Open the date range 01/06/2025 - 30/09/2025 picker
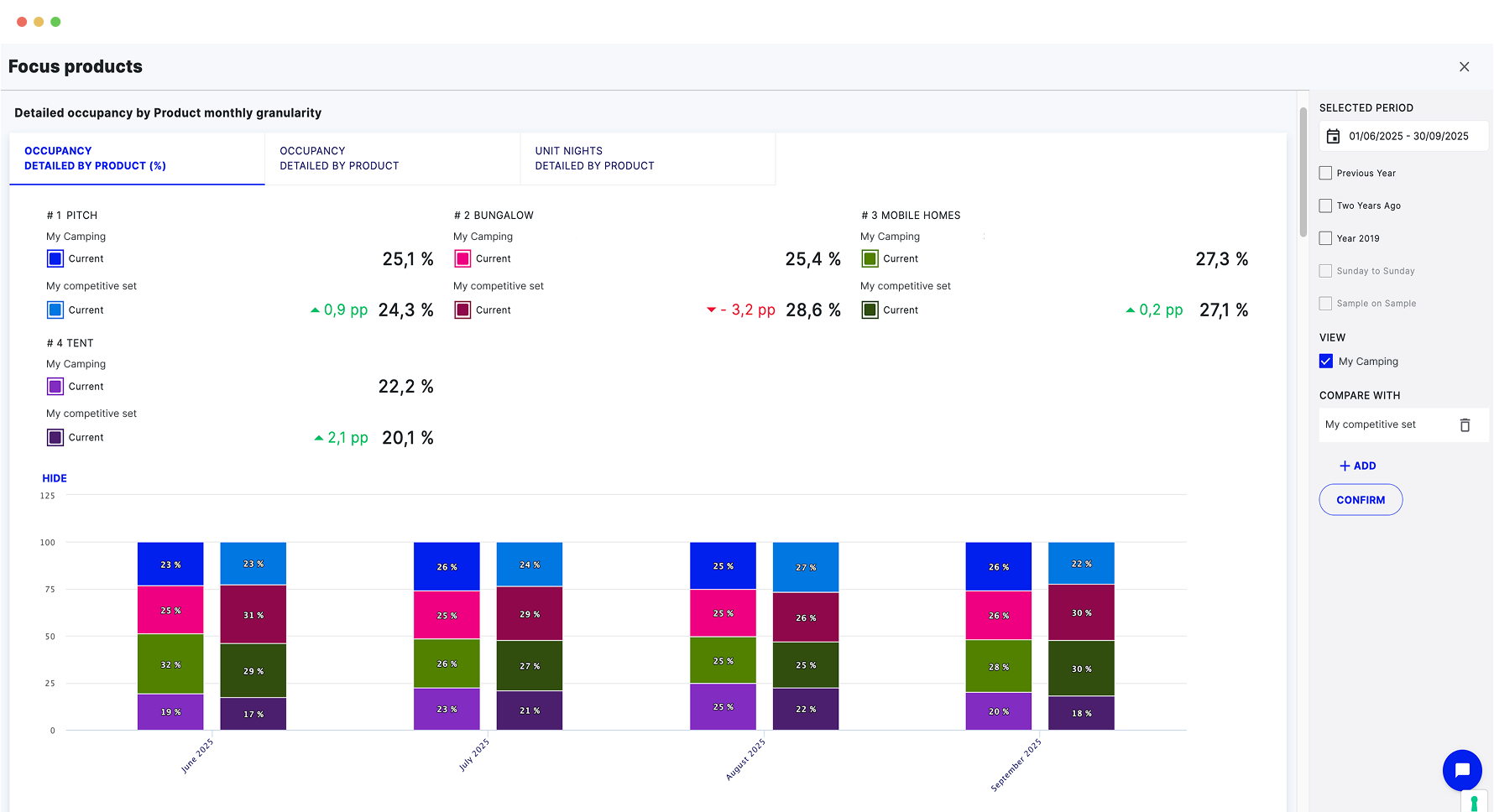This screenshot has width=1494, height=812. (x=1408, y=136)
